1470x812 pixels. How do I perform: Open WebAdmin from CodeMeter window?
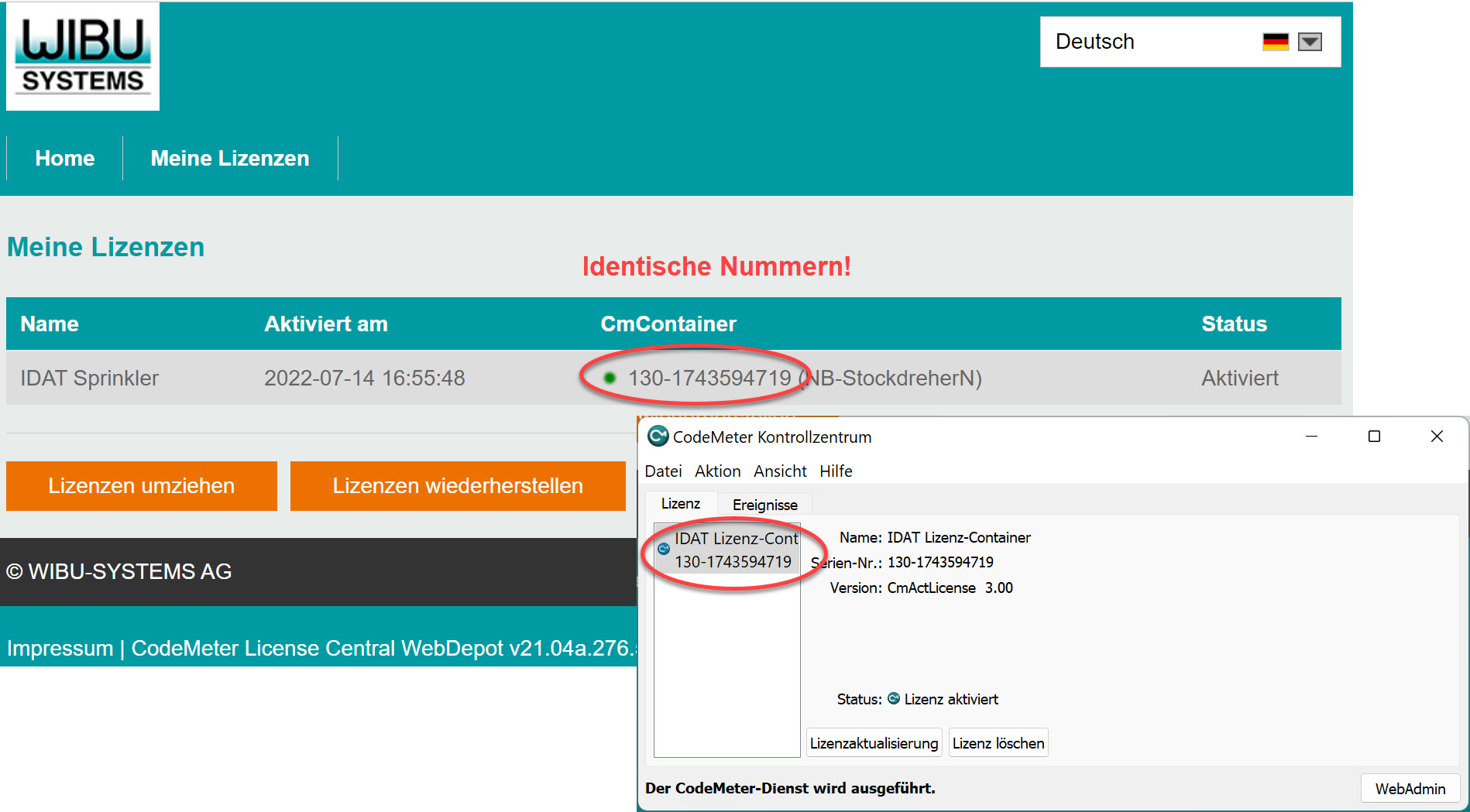[1410, 789]
